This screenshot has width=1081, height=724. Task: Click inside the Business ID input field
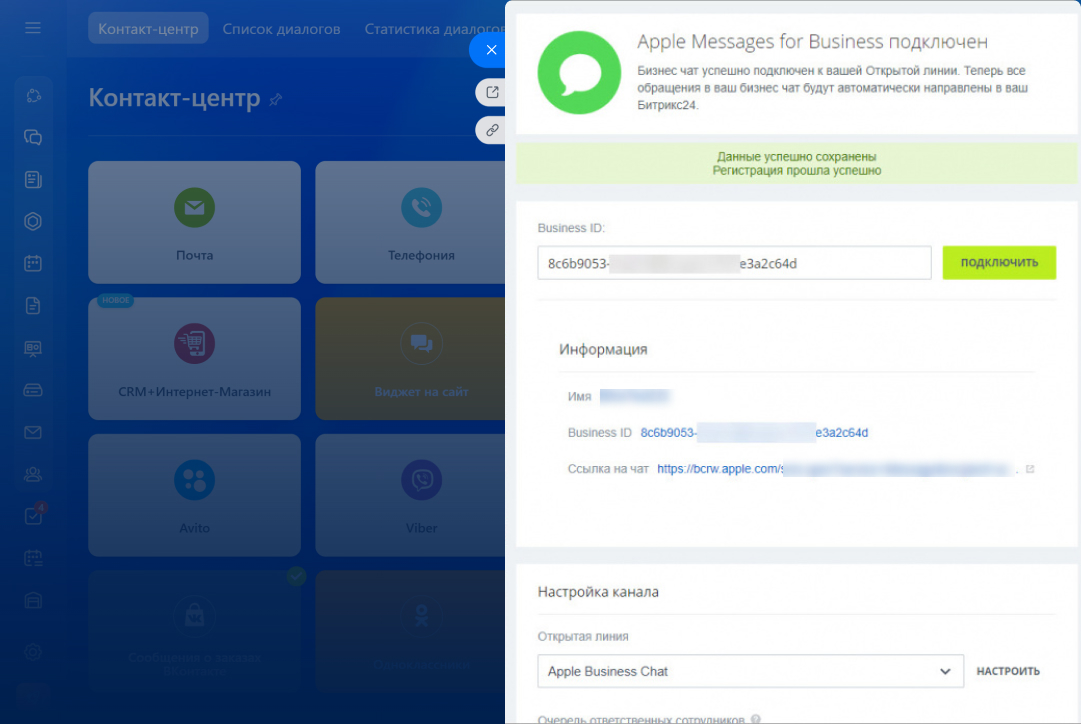pyautogui.click(x=734, y=263)
